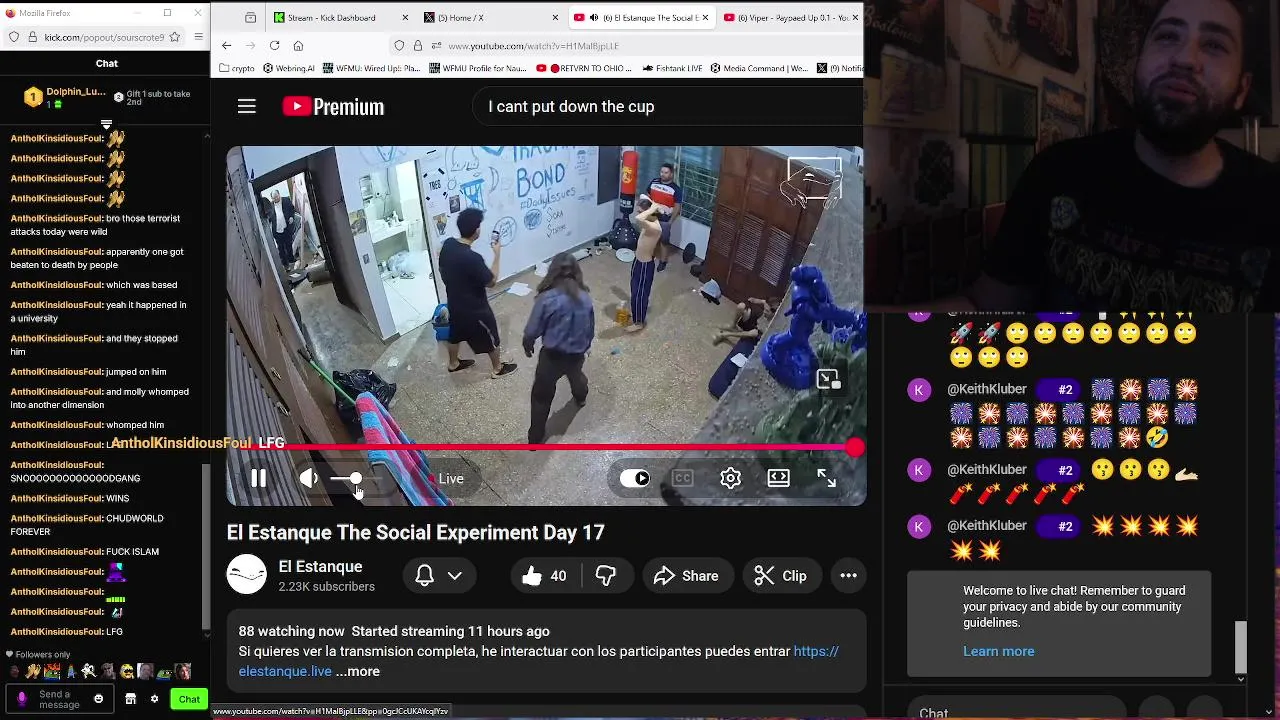
Task: Close the Home / X tab
Action: pos(555,18)
